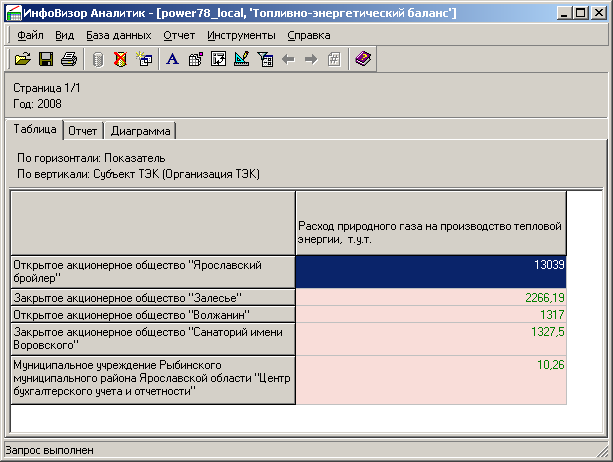Click the По горизонтали: Показатель text

pyautogui.click(x=91, y=158)
